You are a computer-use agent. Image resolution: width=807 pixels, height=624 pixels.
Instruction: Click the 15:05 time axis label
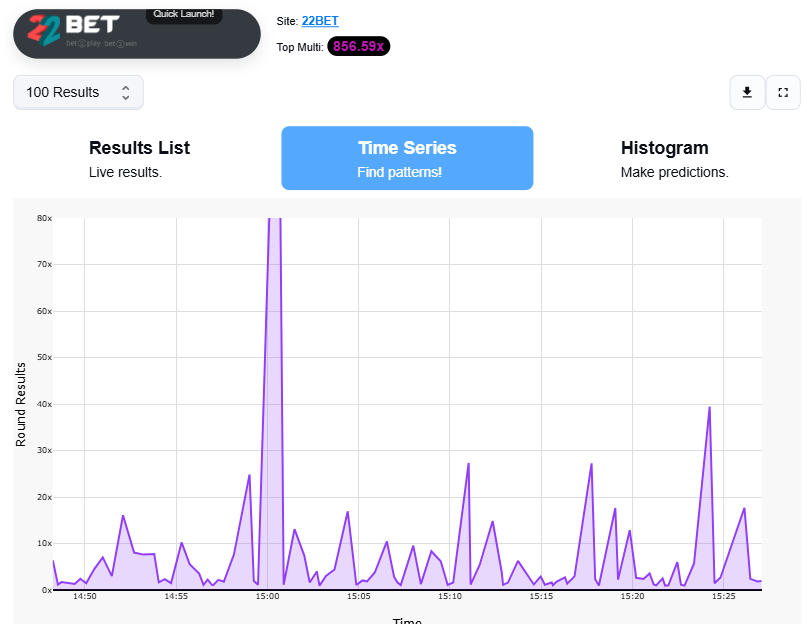coord(359,596)
